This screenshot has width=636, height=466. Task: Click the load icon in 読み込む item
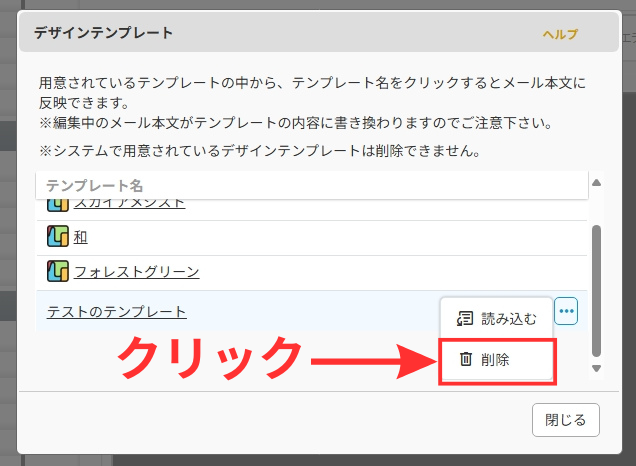tap(465, 318)
